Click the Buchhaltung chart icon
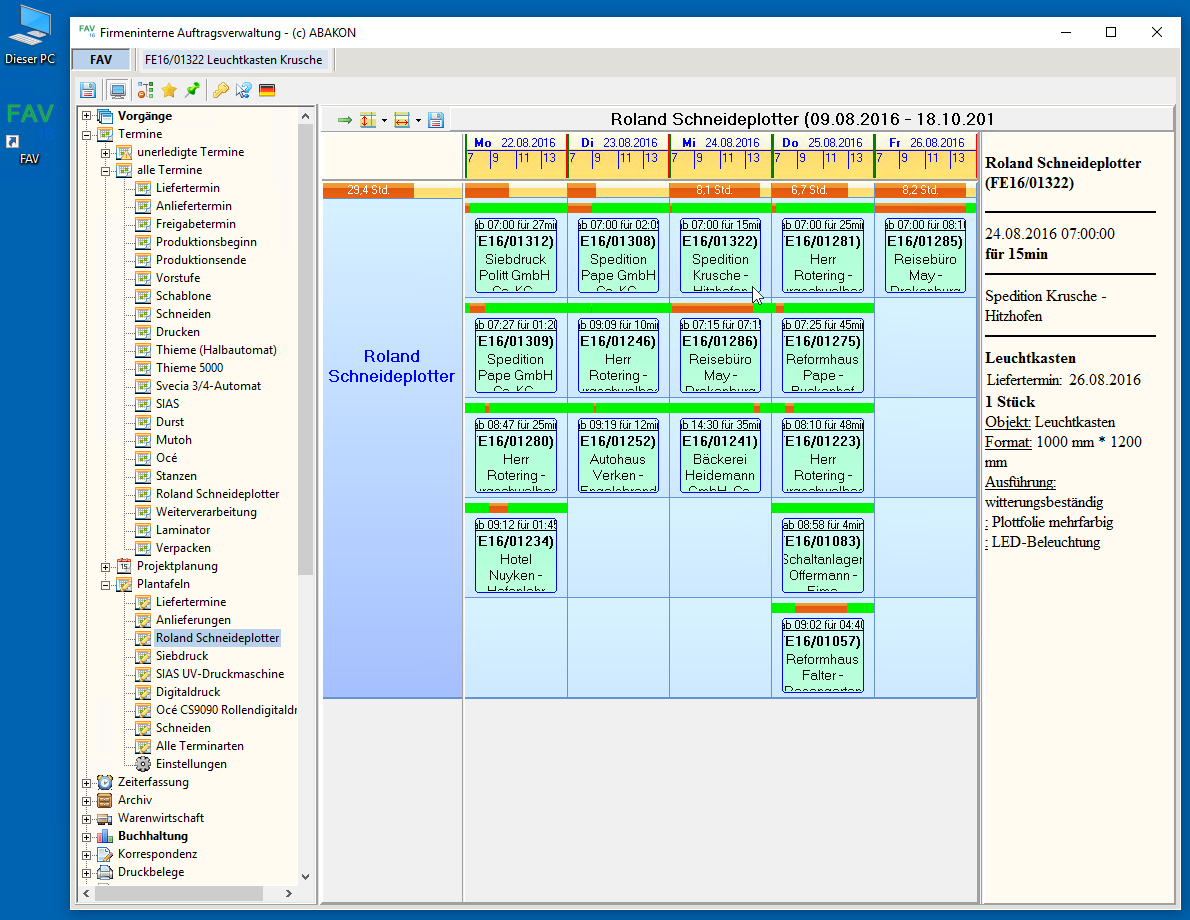Image resolution: width=1190 pixels, height=920 pixels. (105, 836)
